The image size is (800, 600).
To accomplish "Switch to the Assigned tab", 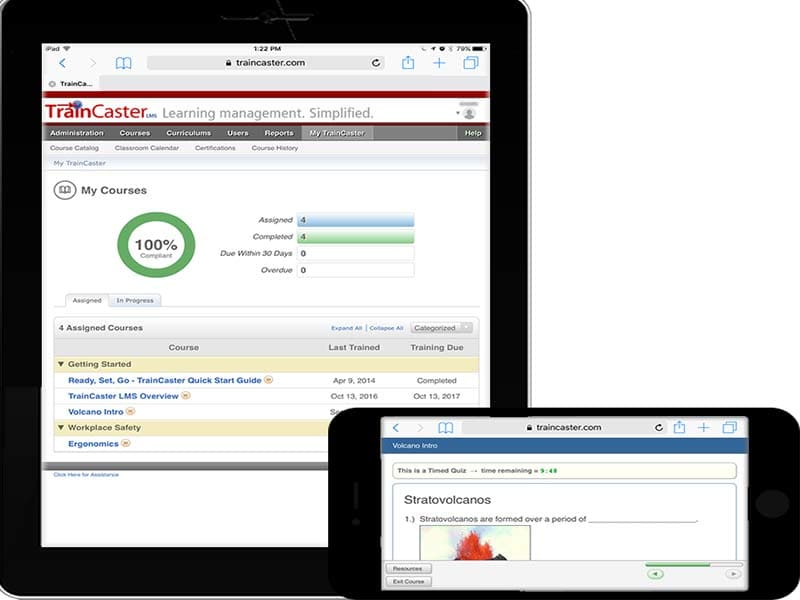I will (87, 300).
